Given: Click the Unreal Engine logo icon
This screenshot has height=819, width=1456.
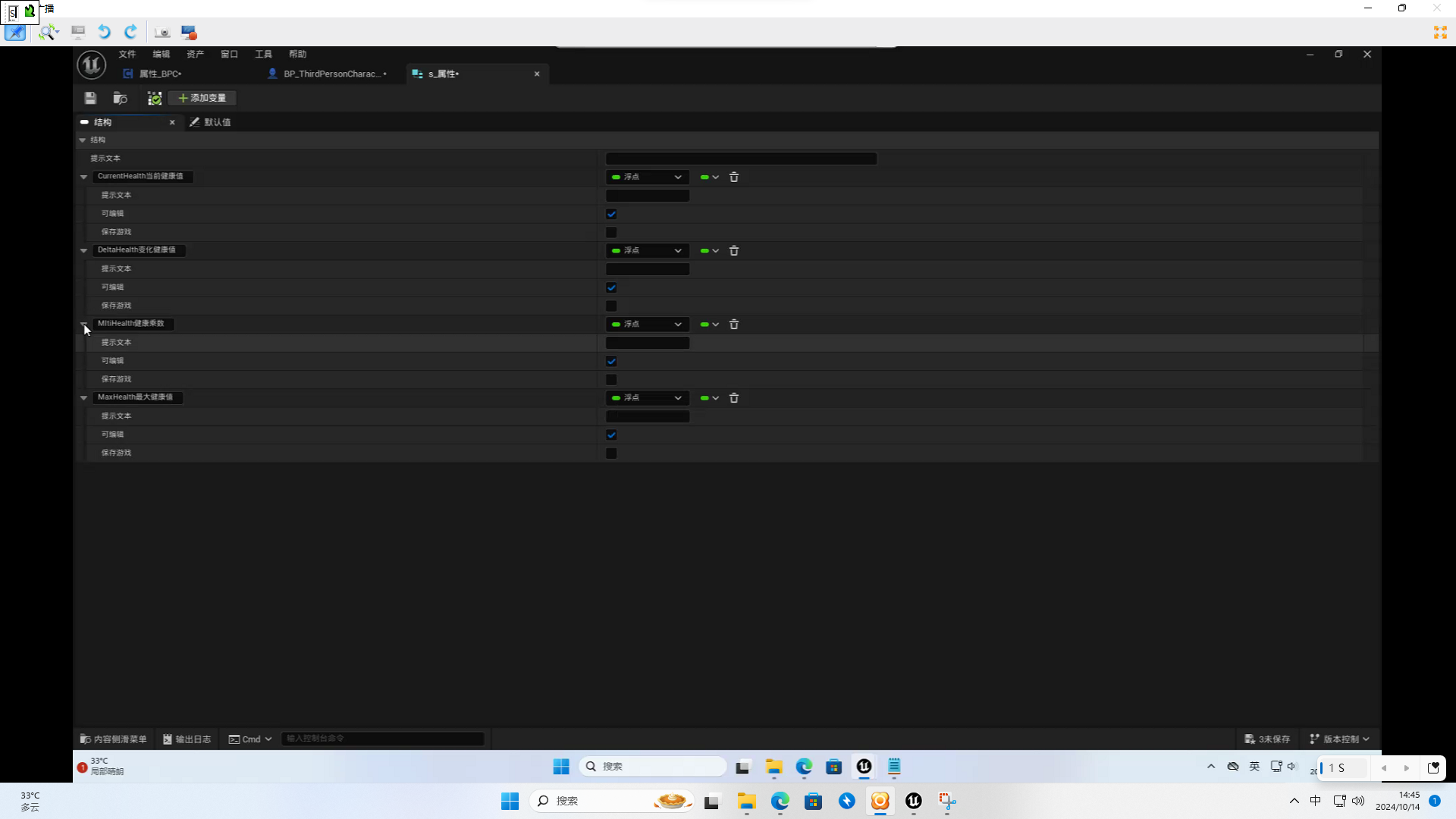Looking at the screenshot, I should coord(91,64).
